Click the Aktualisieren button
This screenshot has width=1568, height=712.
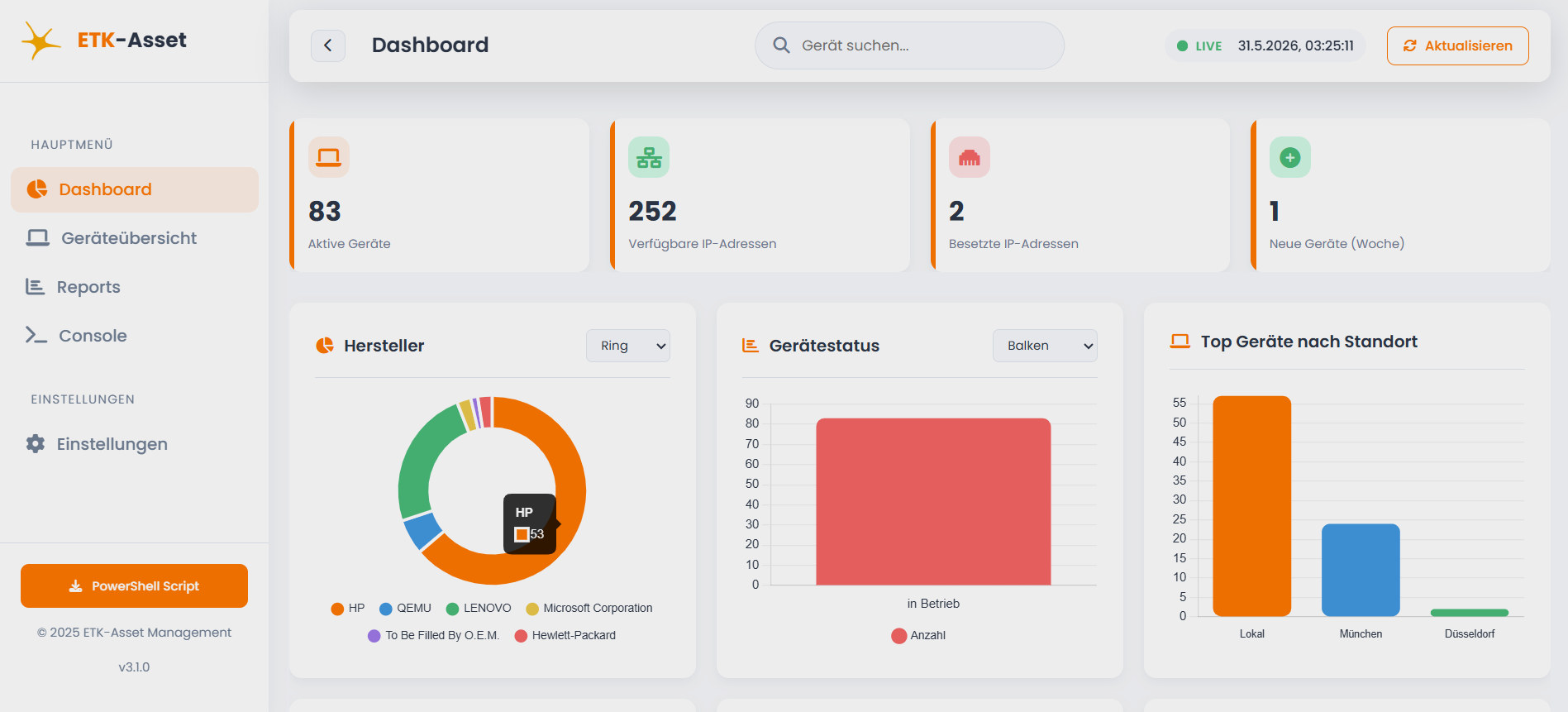point(1458,46)
